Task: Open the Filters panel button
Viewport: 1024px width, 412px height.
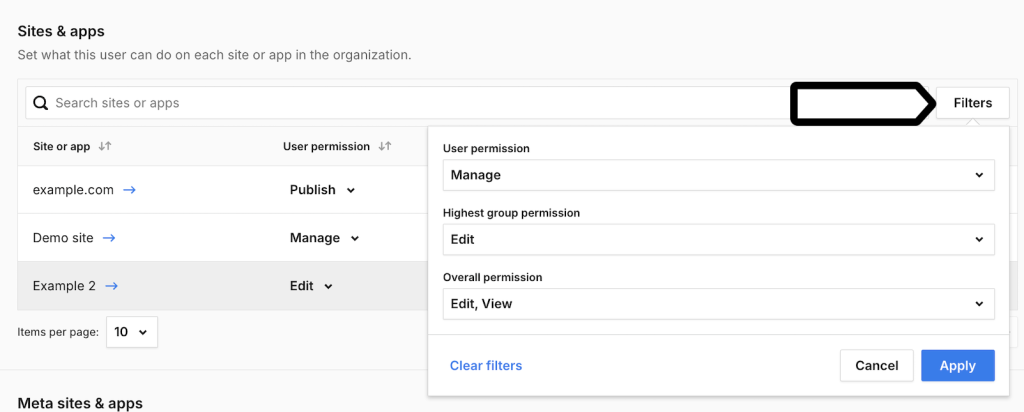Action: coord(972,103)
